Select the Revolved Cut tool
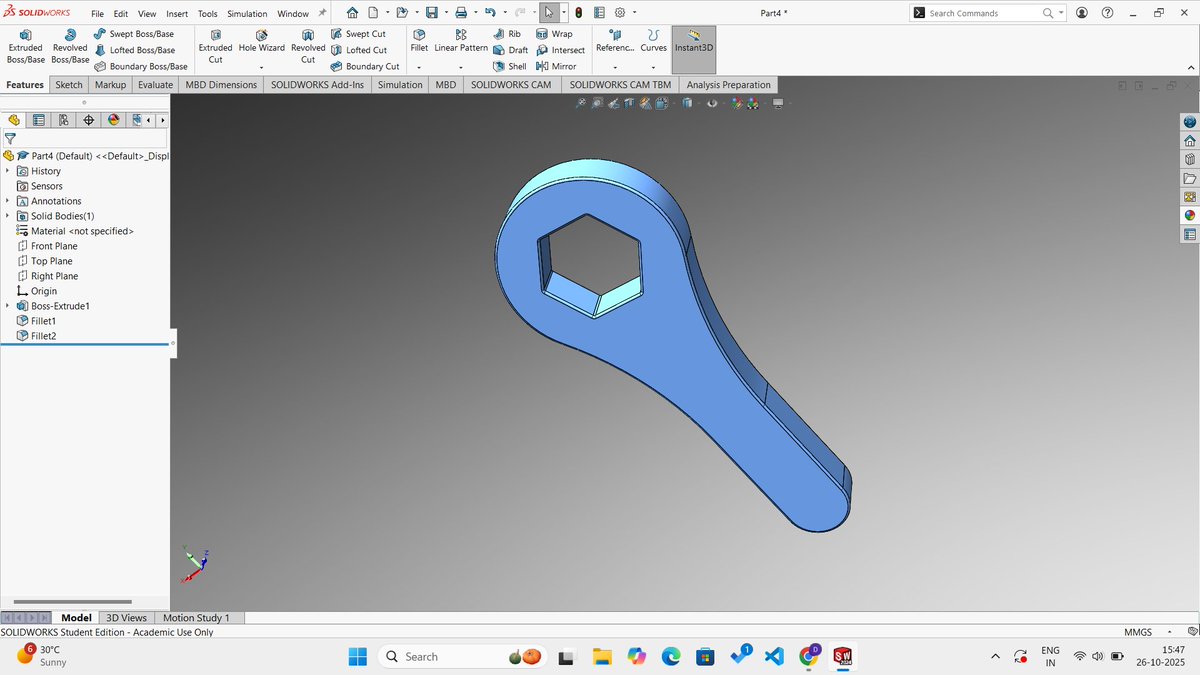The width and height of the screenshot is (1200, 675). coord(308,46)
